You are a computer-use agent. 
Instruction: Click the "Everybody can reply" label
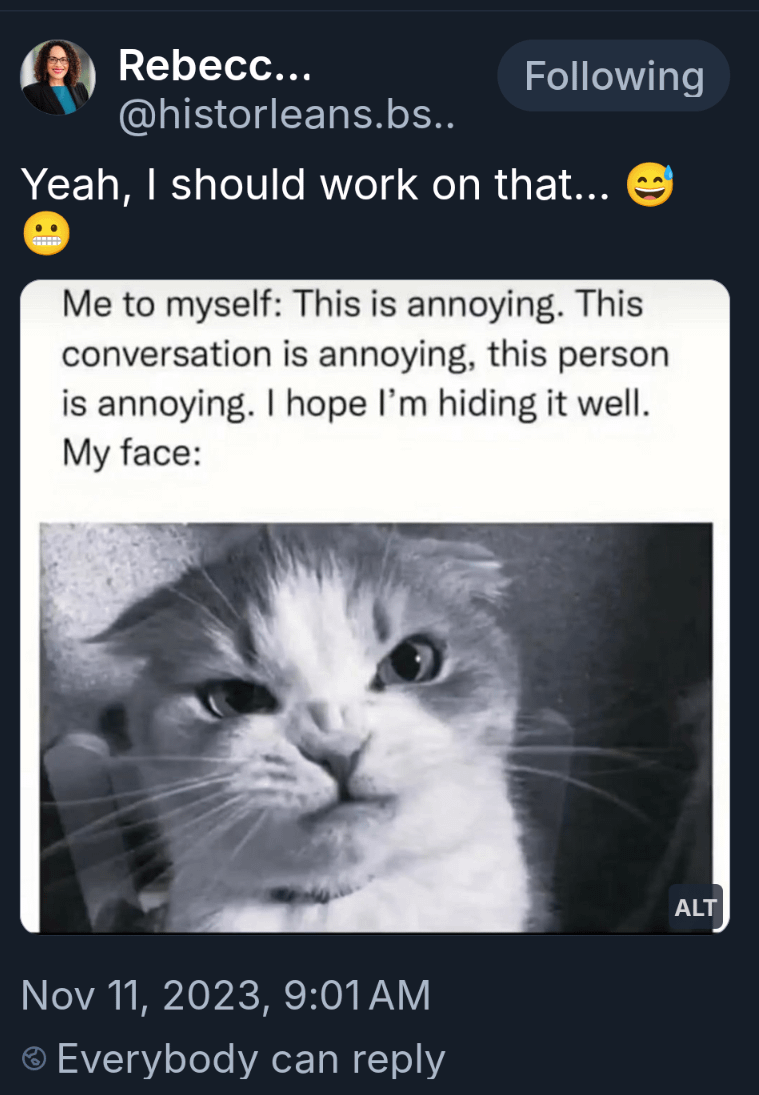[x=251, y=1059]
